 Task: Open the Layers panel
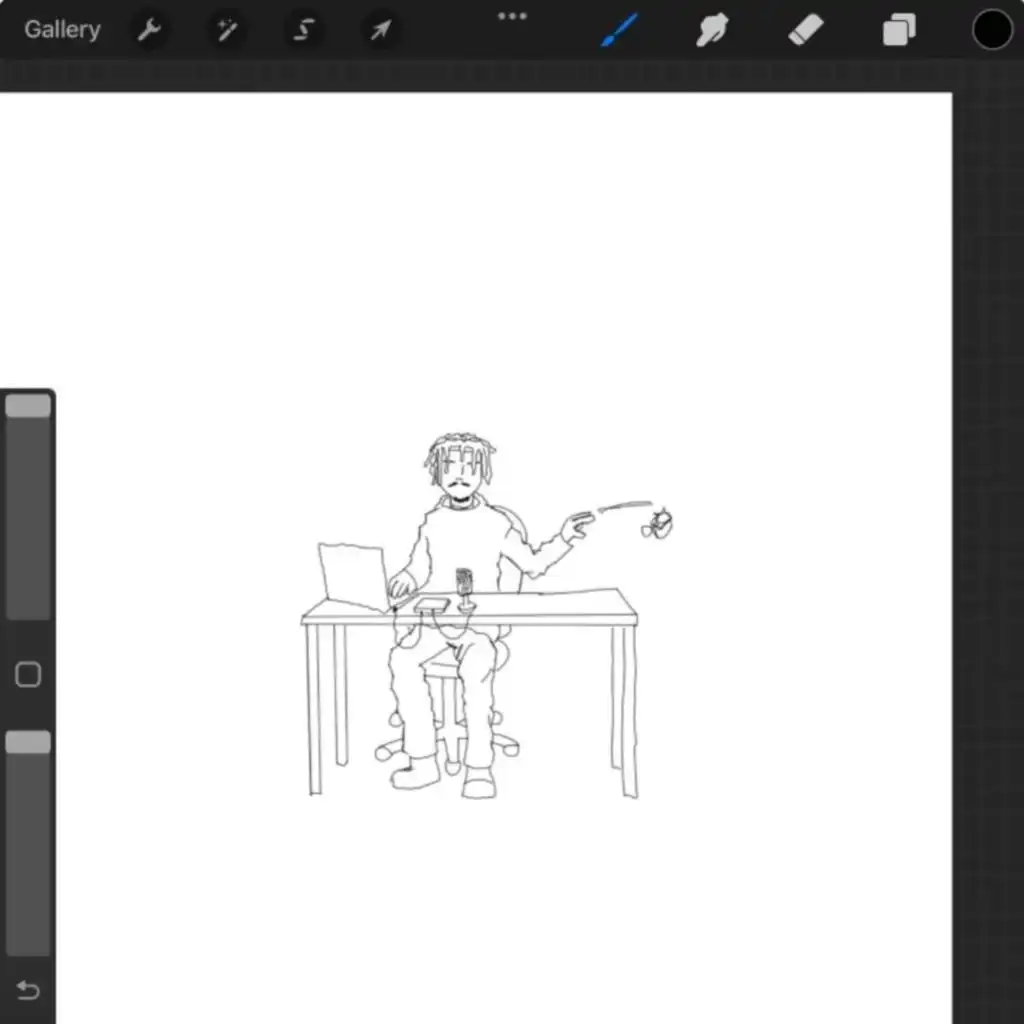click(x=899, y=31)
